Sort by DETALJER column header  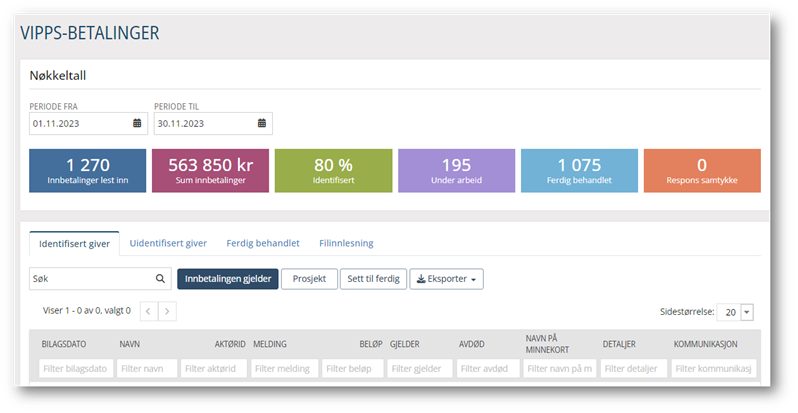pyautogui.click(x=619, y=344)
